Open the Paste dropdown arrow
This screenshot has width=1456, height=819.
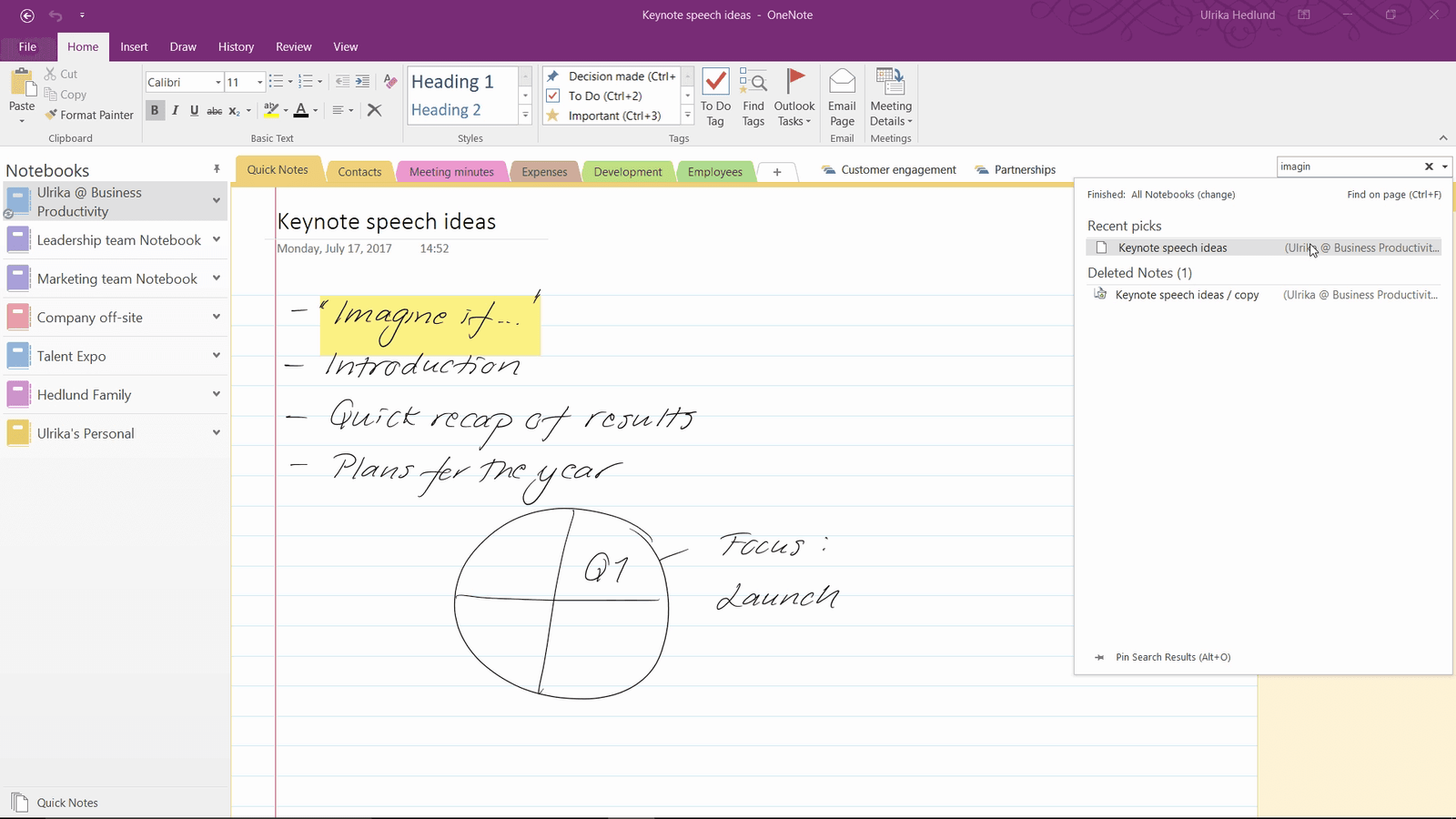(20, 119)
